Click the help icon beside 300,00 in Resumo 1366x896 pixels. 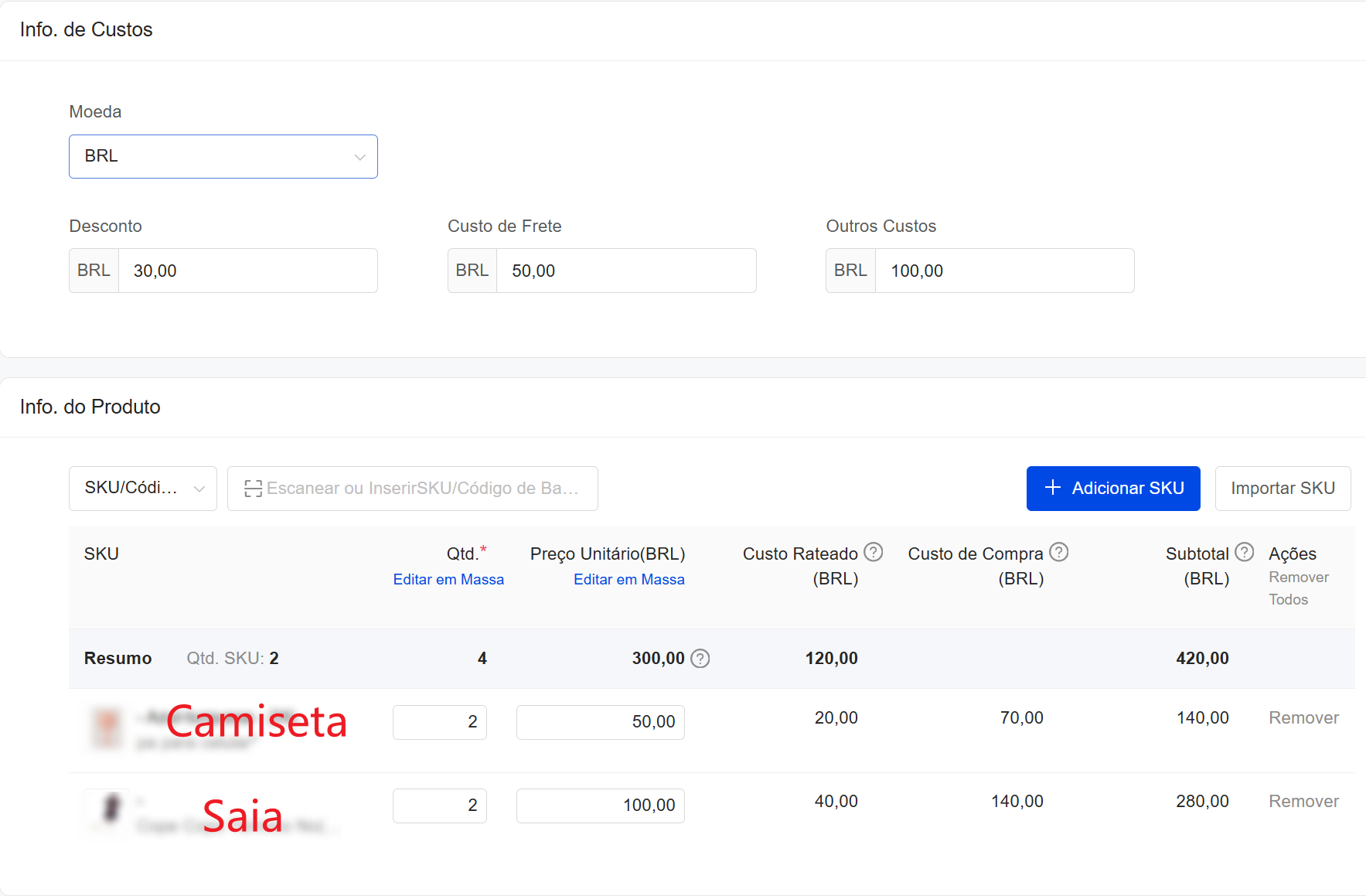[x=700, y=659]
